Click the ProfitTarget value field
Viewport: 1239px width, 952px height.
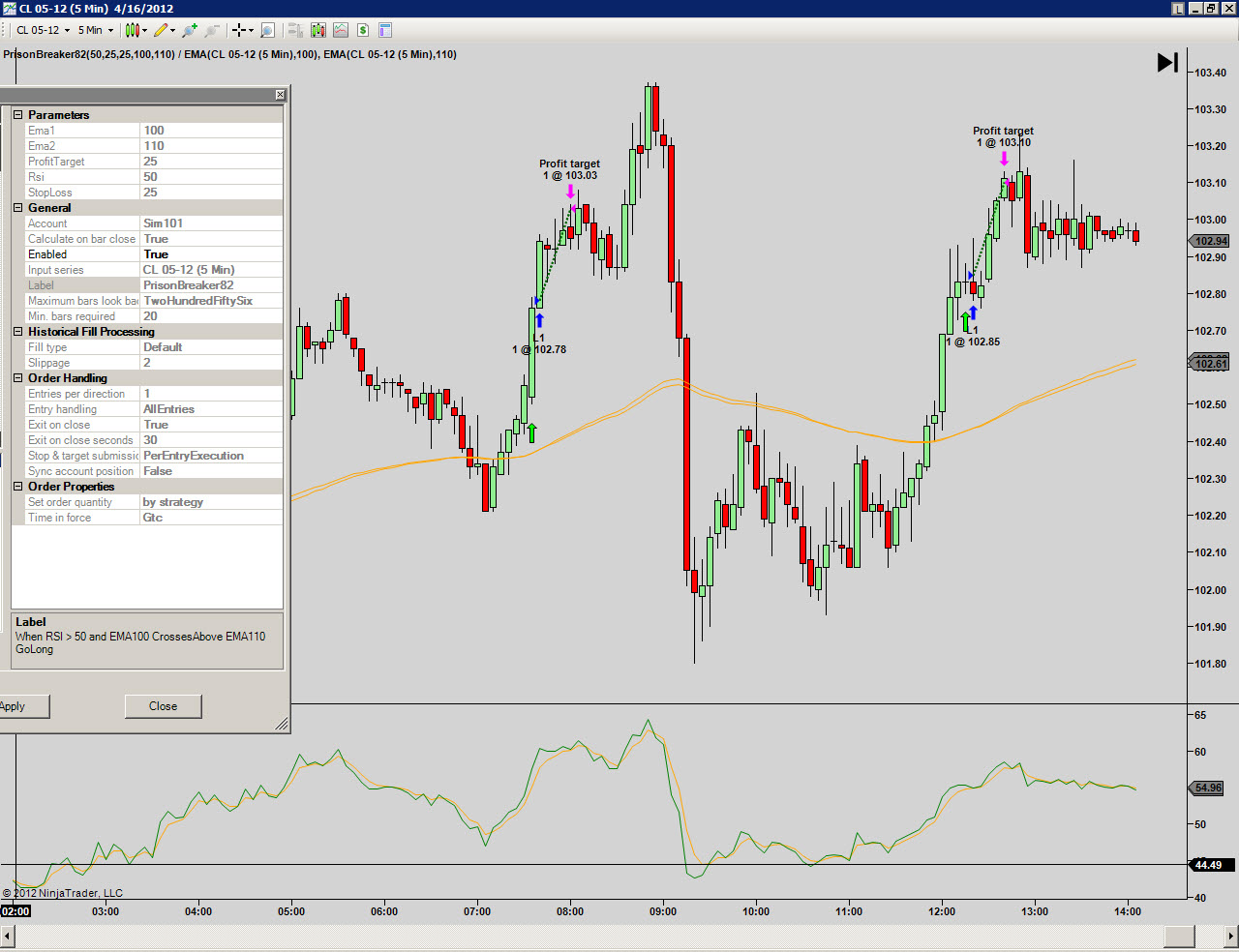coord(212,162)
